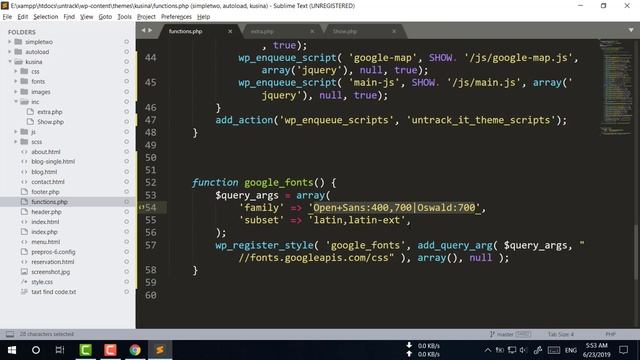
Task: Open about.html in the sidebar
Action: pyautogui.click(x=46, y=152)
